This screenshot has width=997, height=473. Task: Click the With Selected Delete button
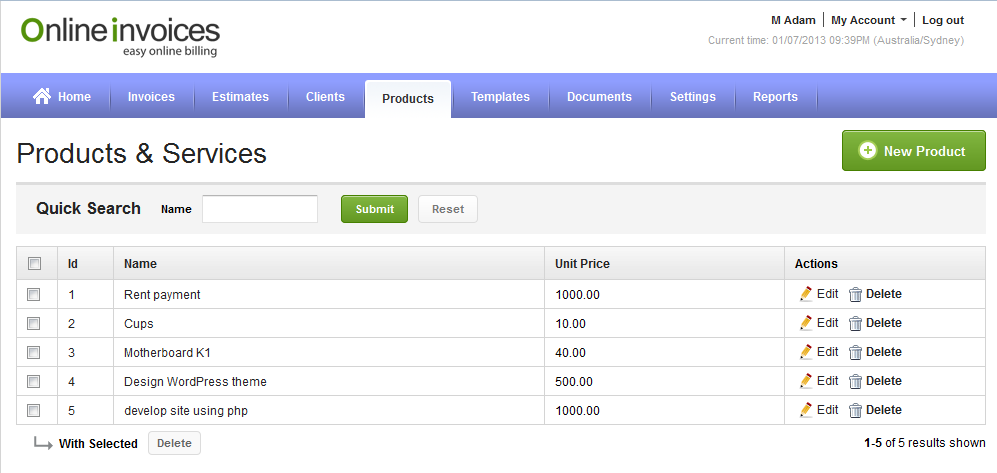174,443
